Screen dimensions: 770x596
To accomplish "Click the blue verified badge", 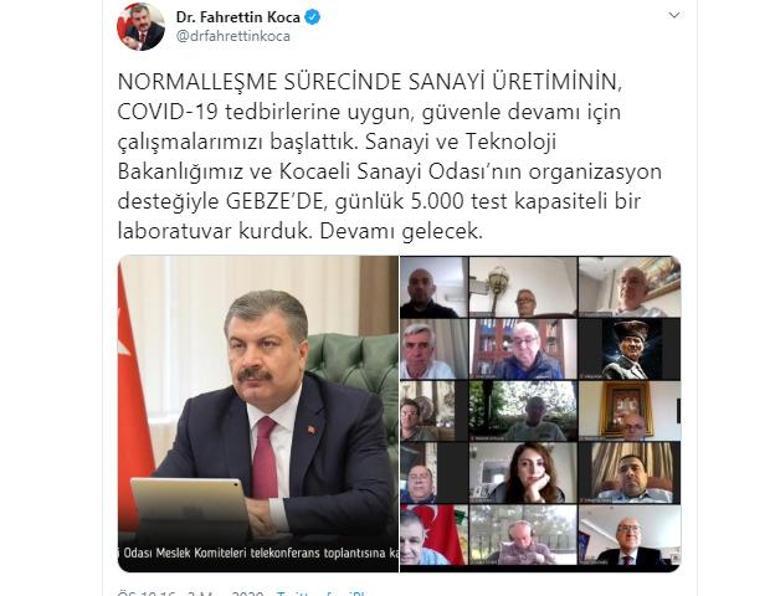I will tap(313, 17).
